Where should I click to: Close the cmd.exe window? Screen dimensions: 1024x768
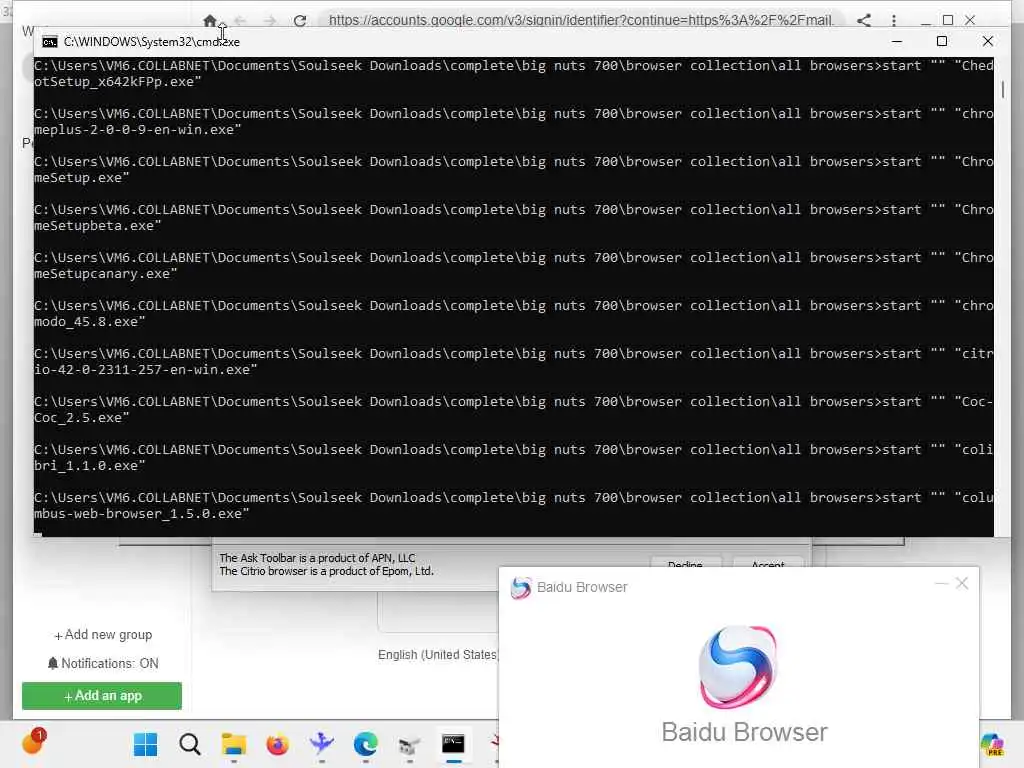pos(987,41)
